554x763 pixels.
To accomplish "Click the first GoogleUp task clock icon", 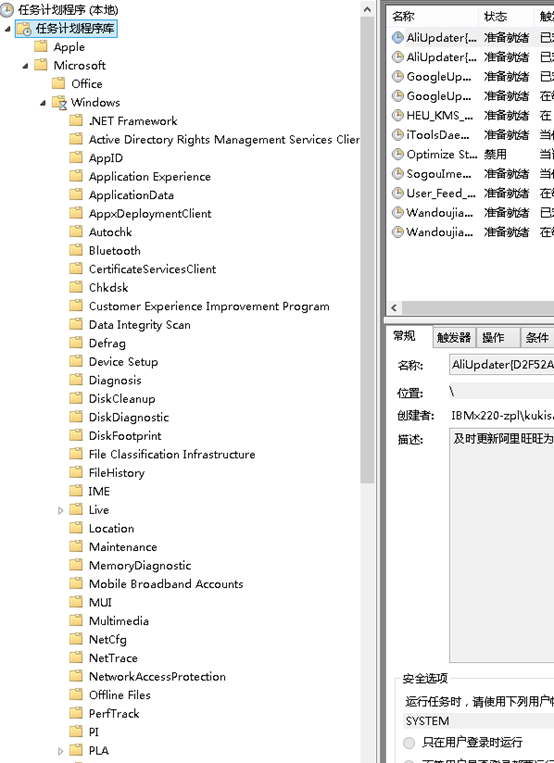I will 398,76.
